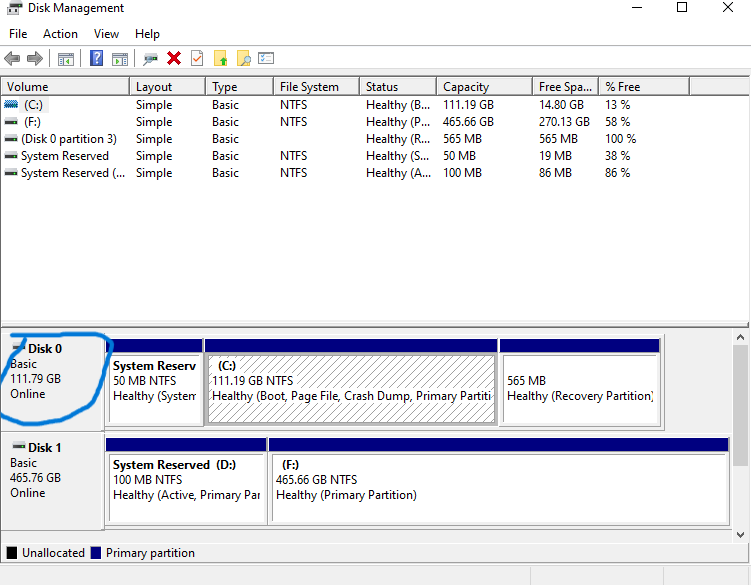Sort by the Type column header
The width and height of the screenshot is (751, 585).
239,87
